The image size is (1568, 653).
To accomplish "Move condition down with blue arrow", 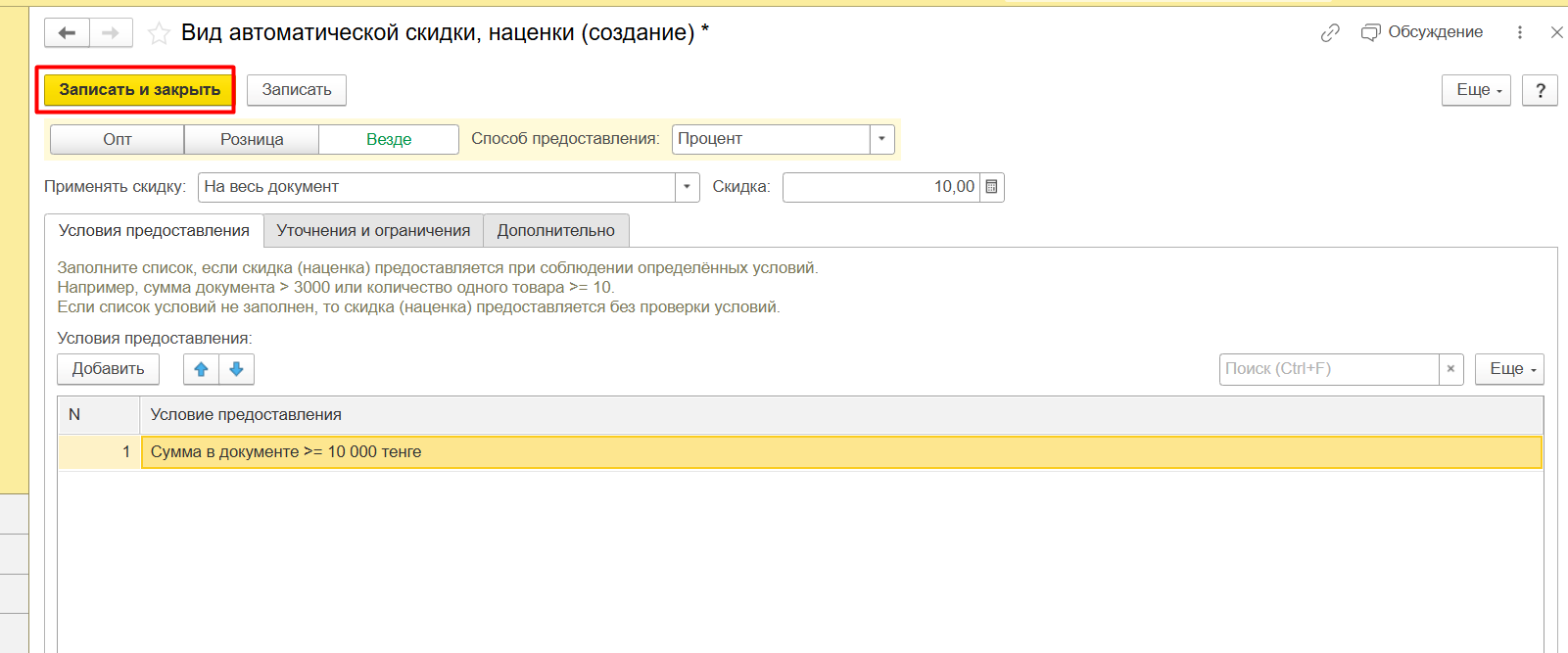I will tap(236, 369).
